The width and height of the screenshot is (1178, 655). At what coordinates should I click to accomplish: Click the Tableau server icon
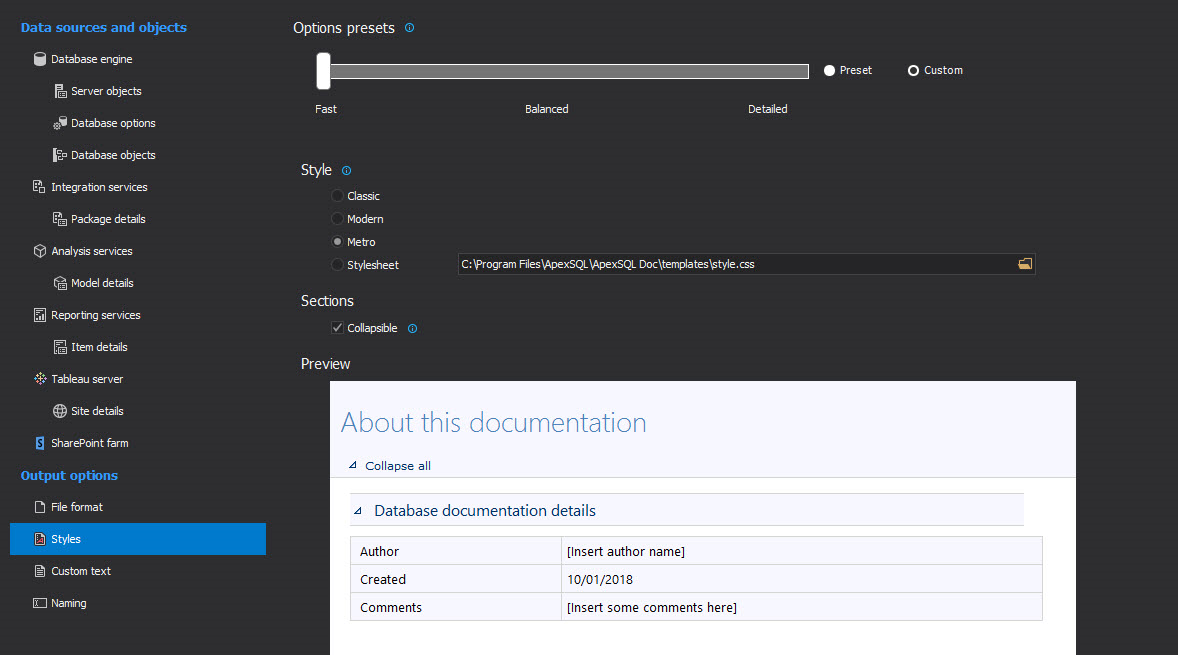tap(40, 379)
